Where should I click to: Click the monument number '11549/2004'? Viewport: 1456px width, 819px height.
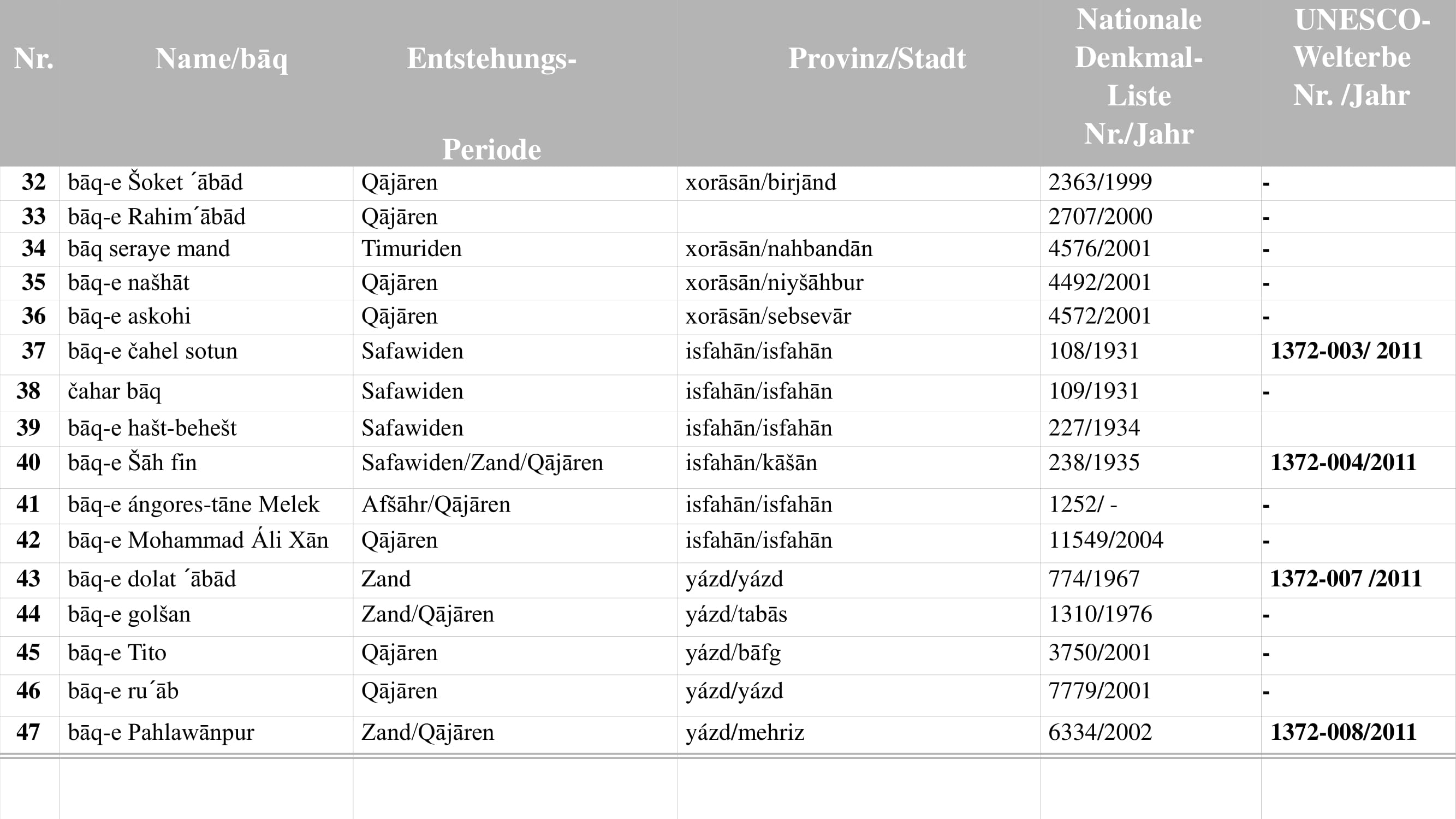[x=1106, y=541]
